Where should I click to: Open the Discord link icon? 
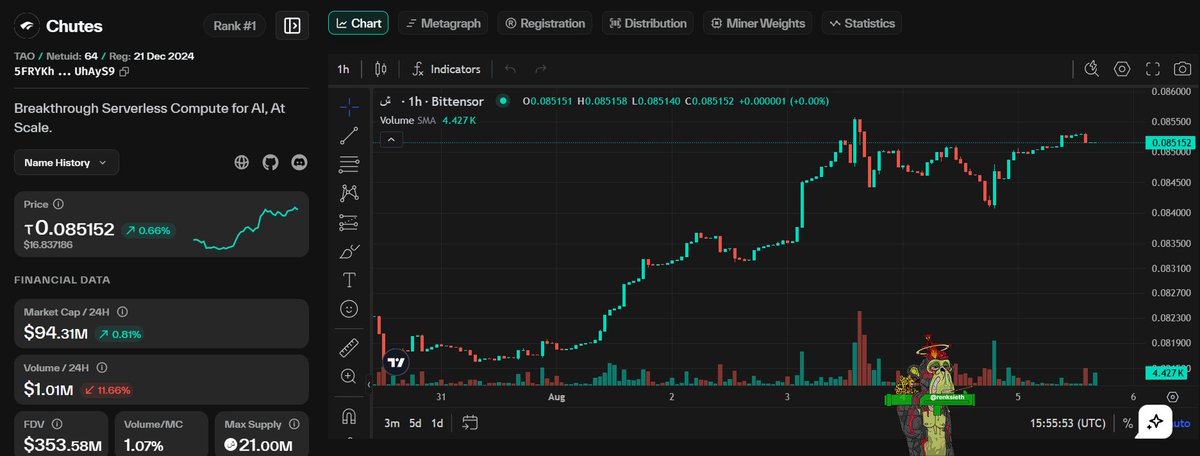point(299,162)
